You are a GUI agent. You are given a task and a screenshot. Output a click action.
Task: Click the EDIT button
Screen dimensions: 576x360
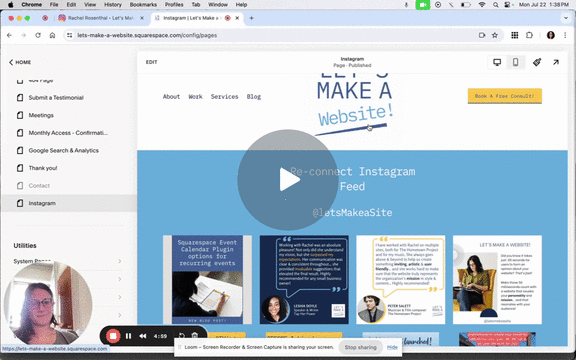[151, 62]
